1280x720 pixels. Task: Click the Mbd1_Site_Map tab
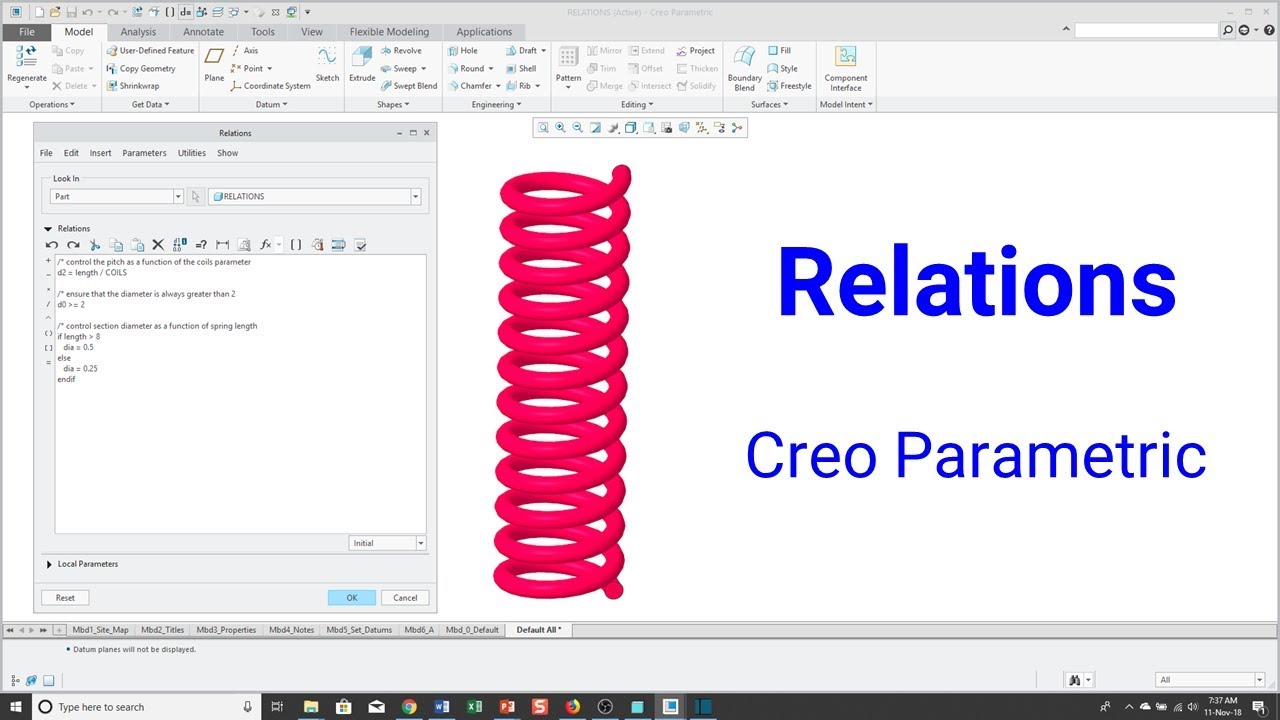(100, 630)
